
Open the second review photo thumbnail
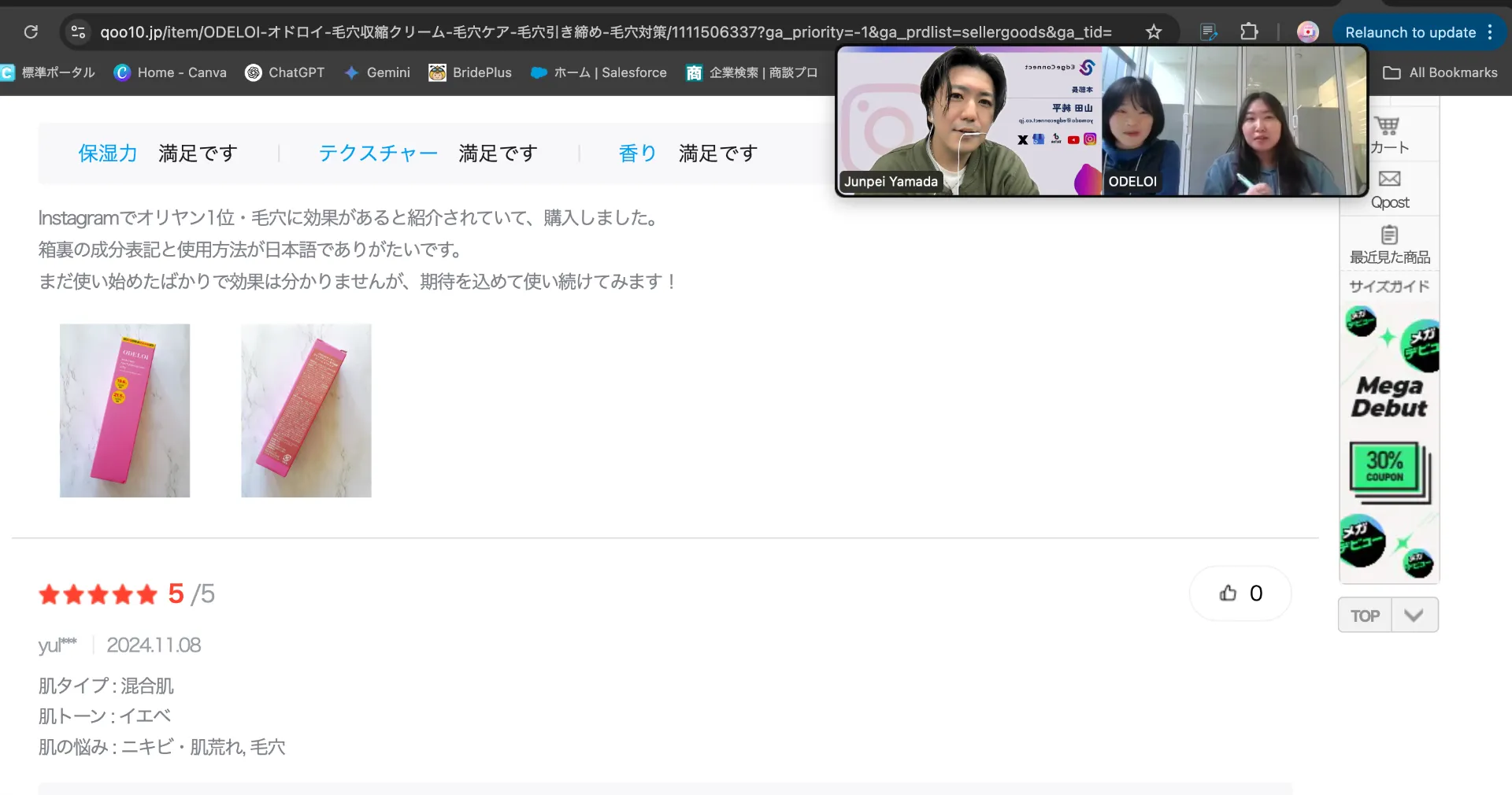click(x=306, y=410)
